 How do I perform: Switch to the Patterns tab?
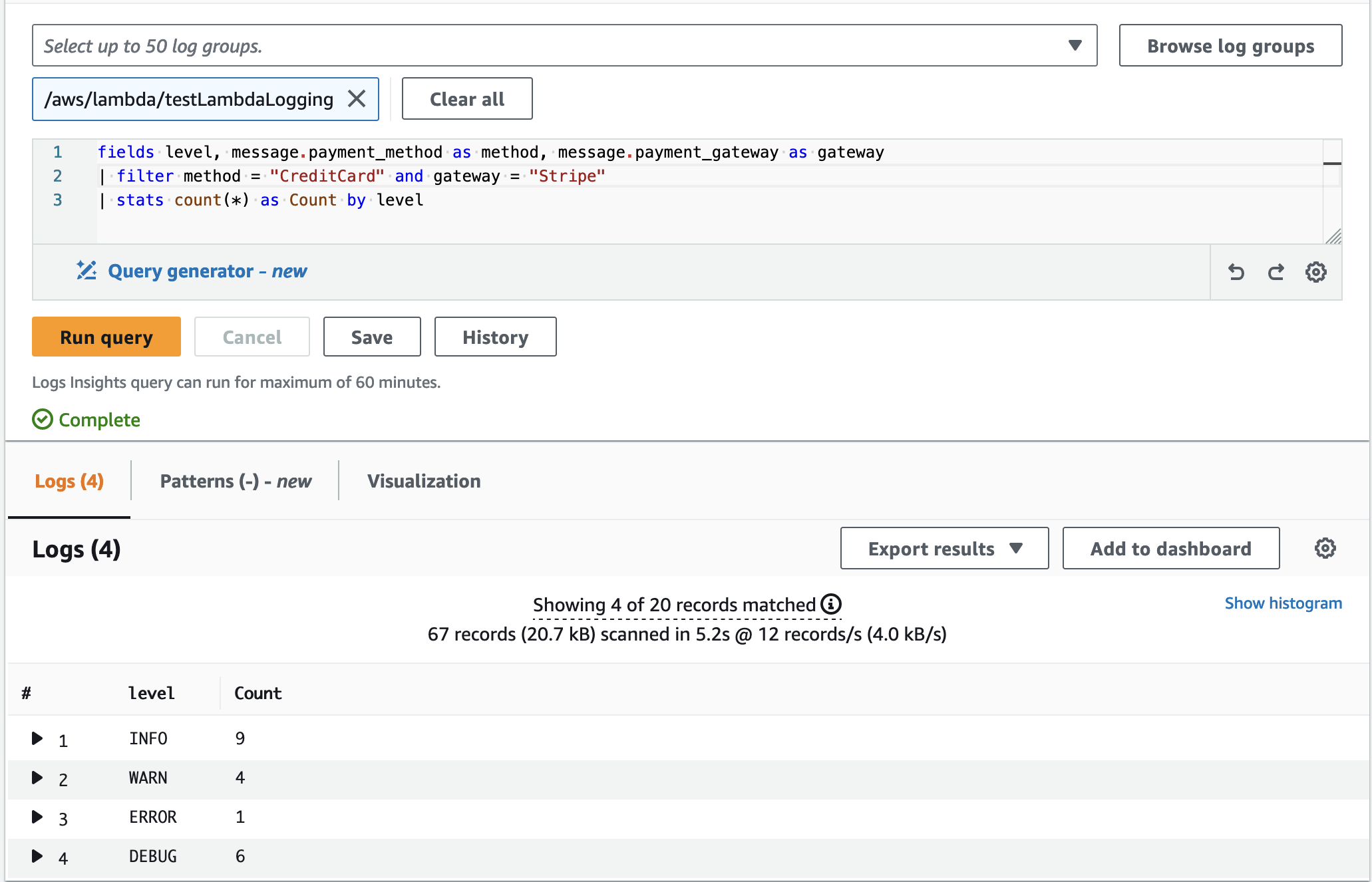[x=236, y=481]
